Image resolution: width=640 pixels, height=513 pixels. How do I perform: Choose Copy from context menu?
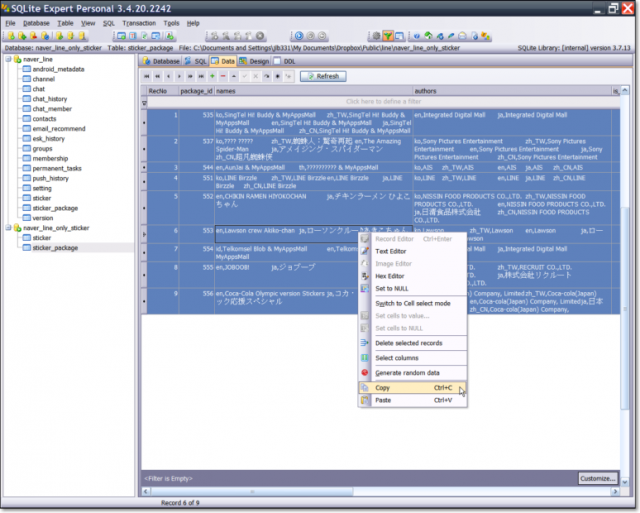pyautogui.click(x=413, y=388)
